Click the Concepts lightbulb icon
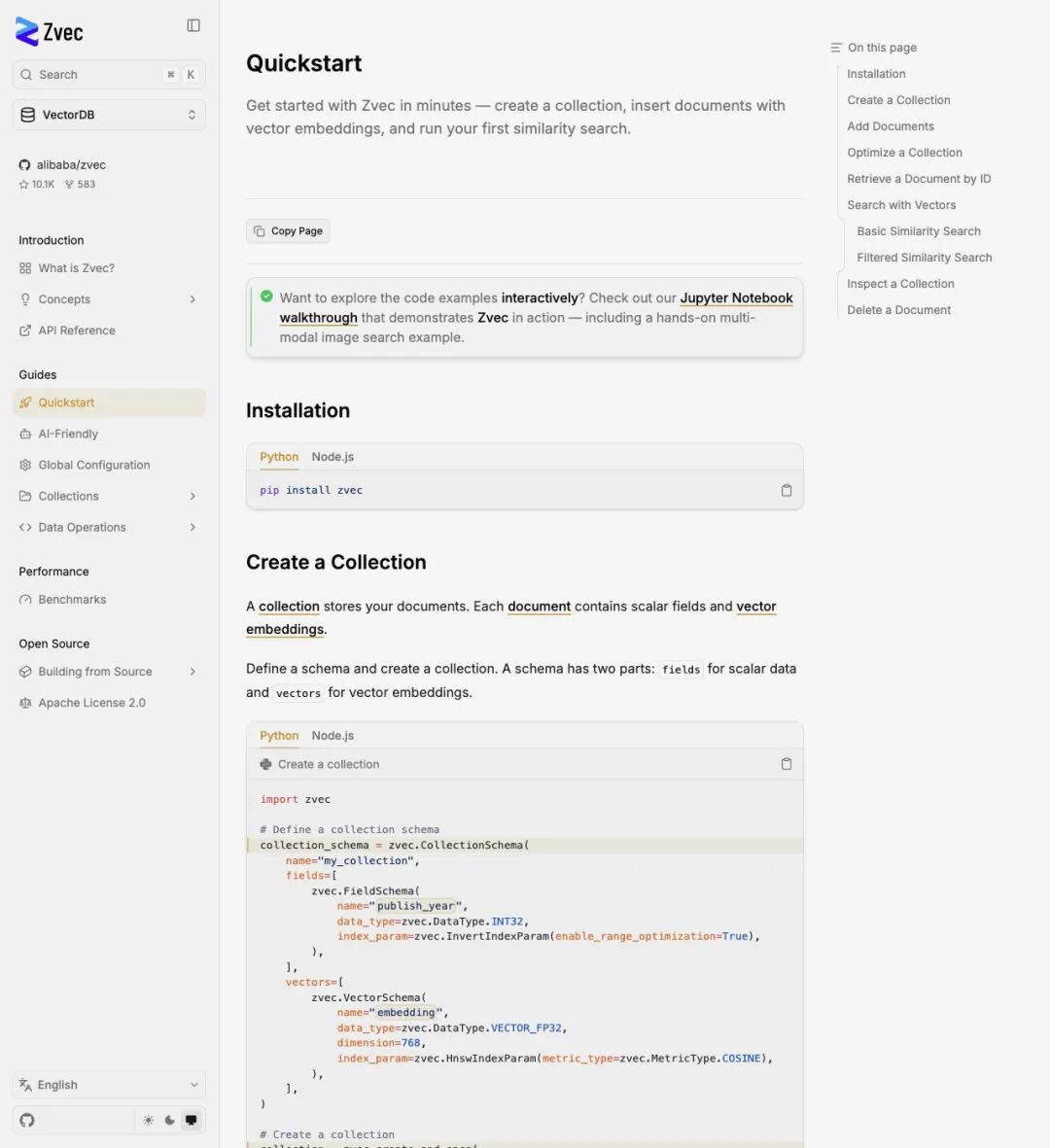Screen dimensions: 1050x1148 tap(25, 299)
